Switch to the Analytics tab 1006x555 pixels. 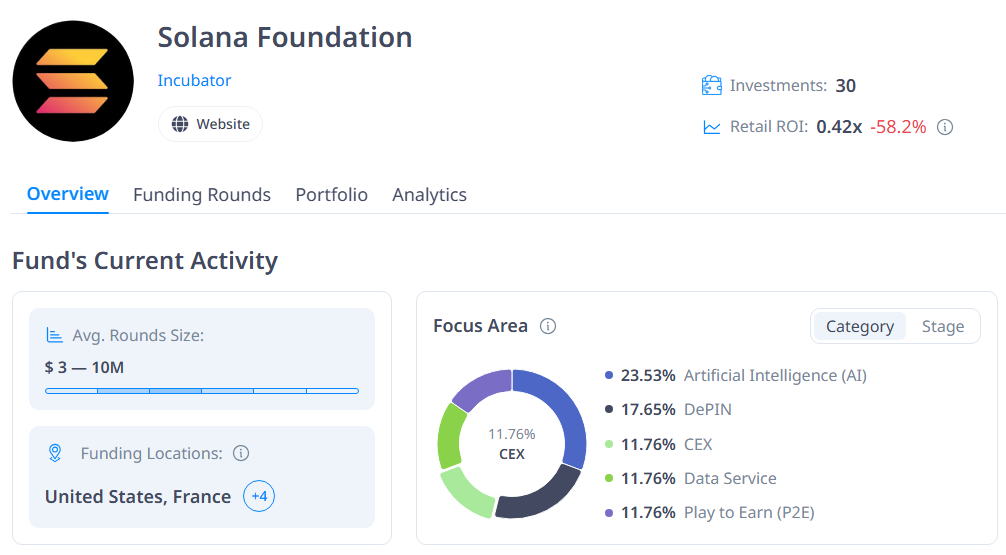[x=429, y=194]
